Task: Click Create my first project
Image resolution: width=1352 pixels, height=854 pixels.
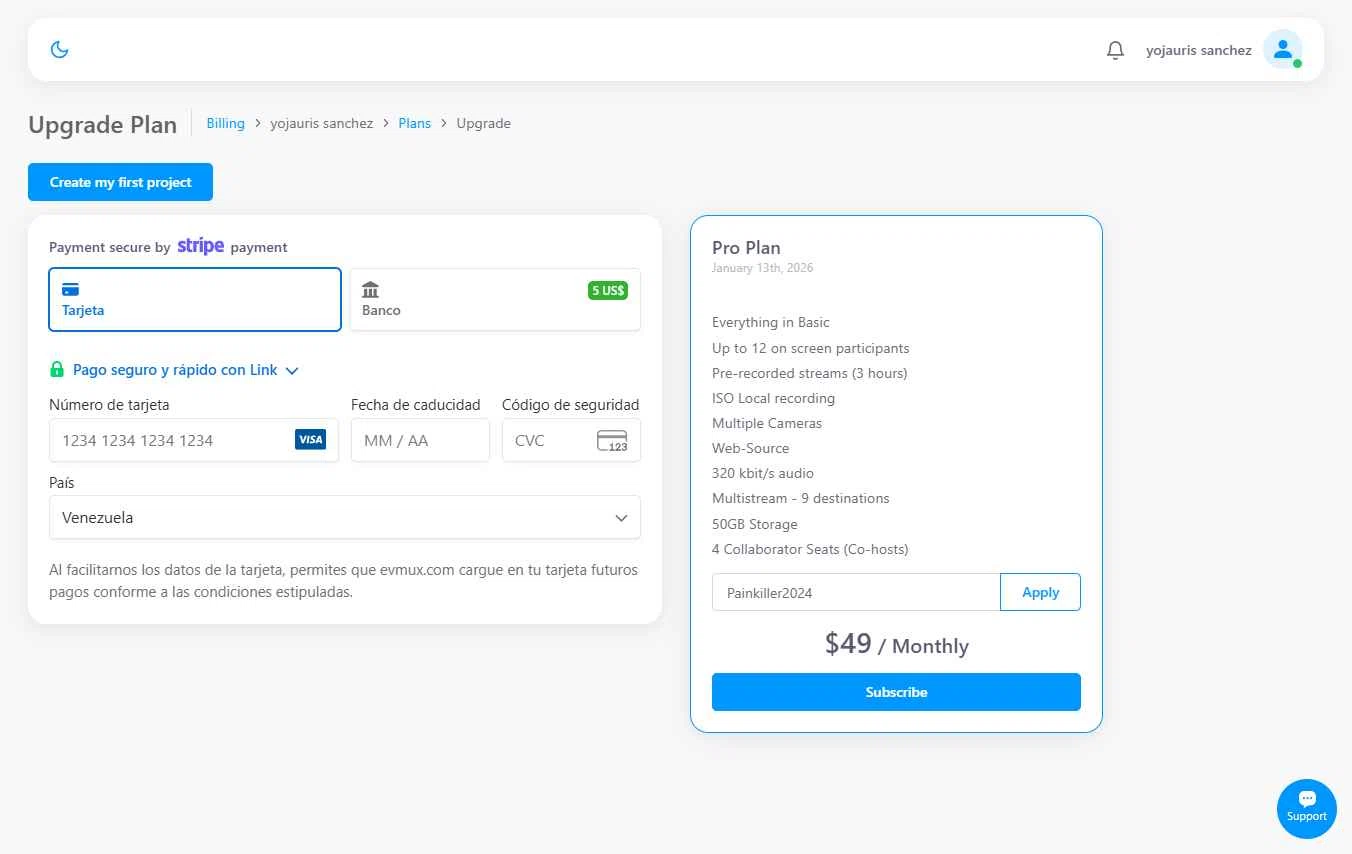Action: [120, 182]
